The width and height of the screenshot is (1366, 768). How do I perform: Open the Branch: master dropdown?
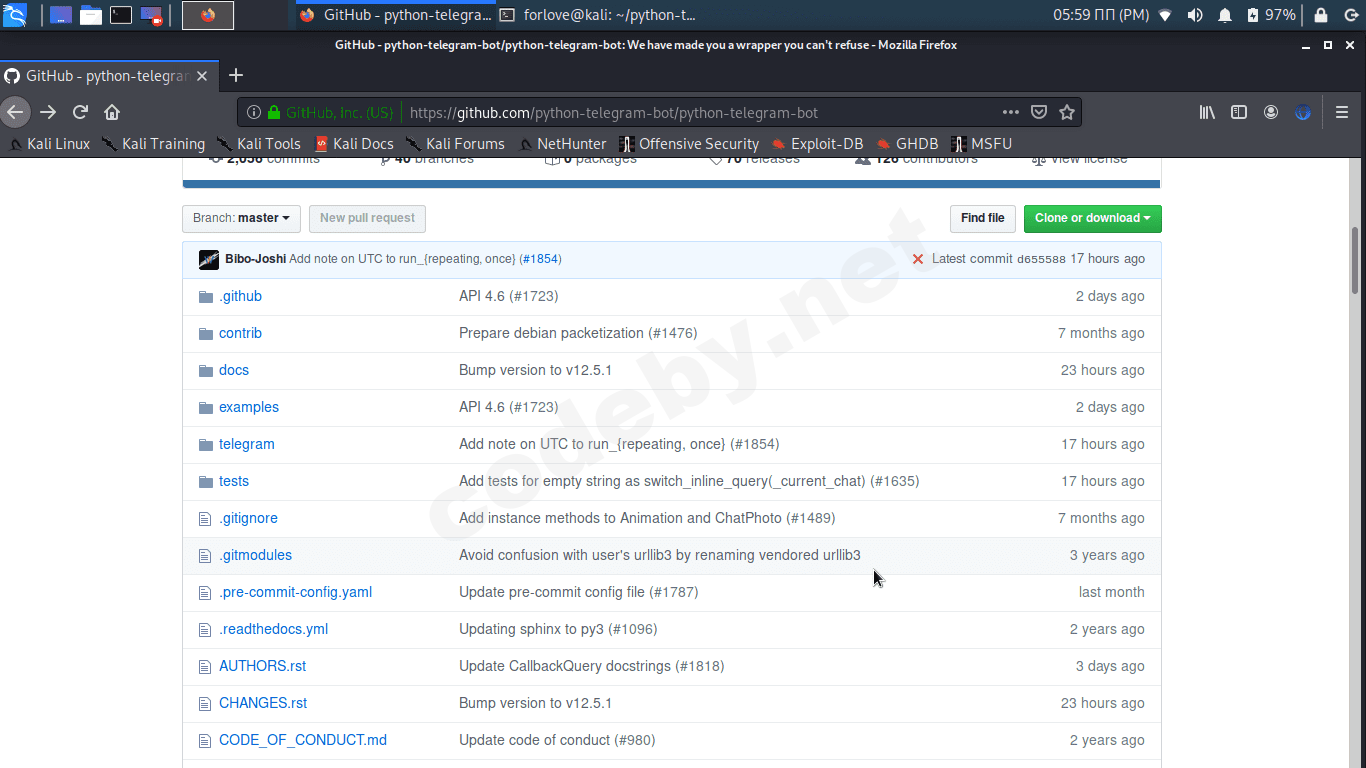pos(241,218)
